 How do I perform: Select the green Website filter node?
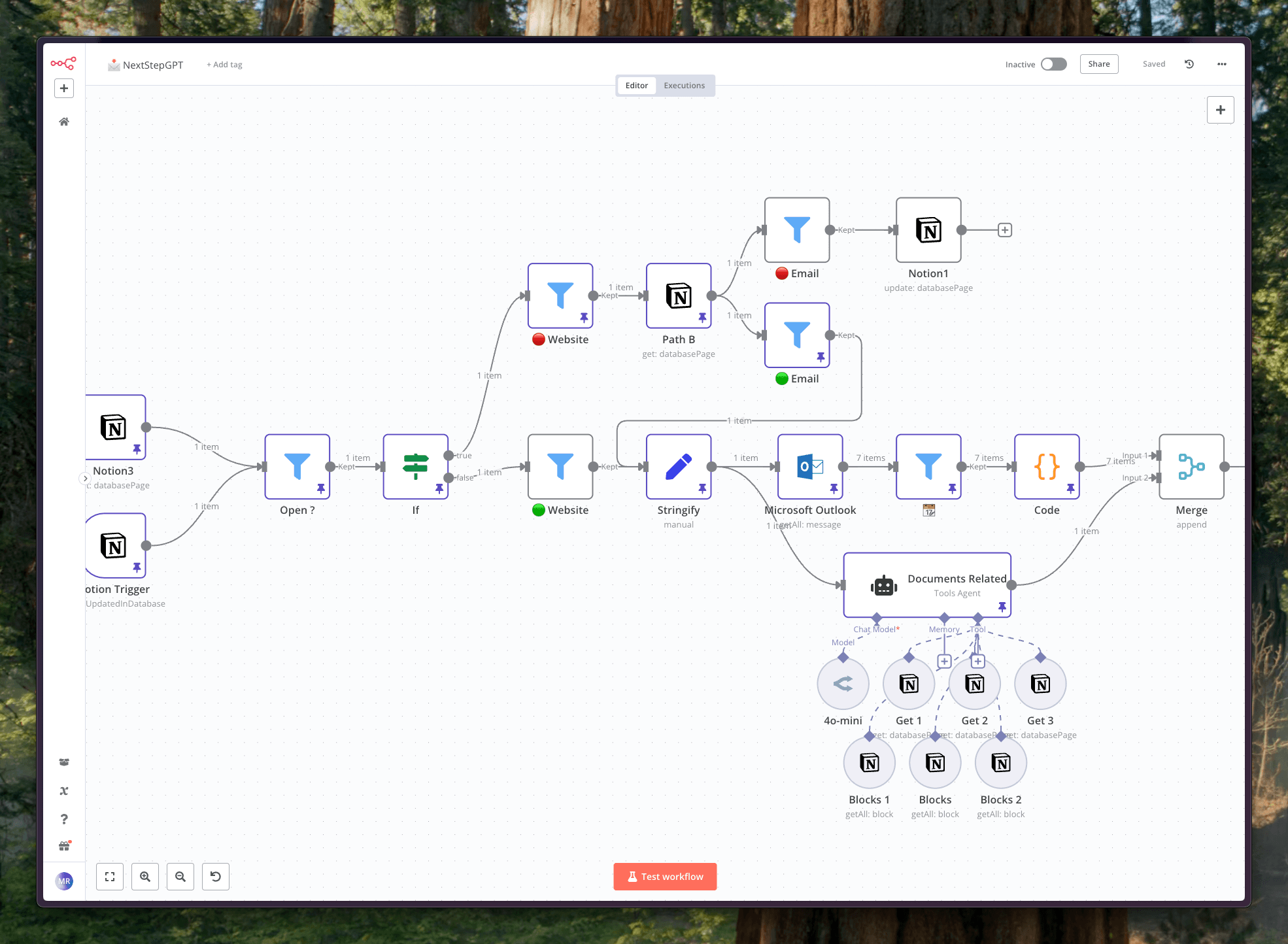pos(560,467)
